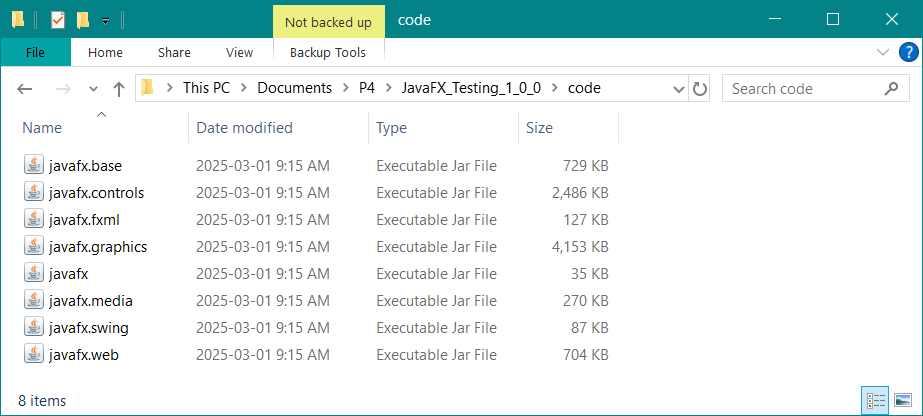923x416 pixels.
Task: Expand the ribbon with the chevron
Action: [x=882, y=52]
